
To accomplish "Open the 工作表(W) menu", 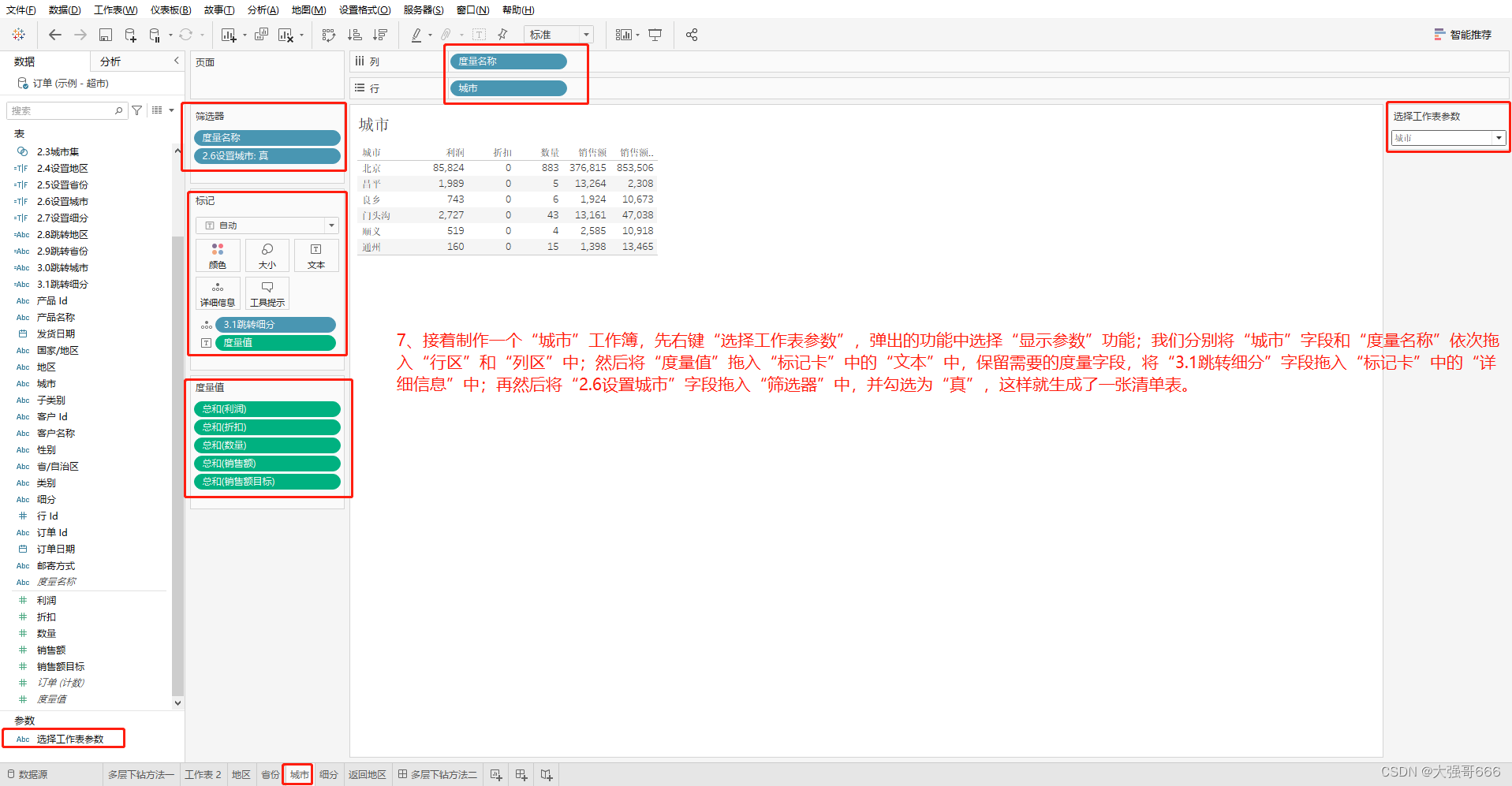I will [x=116, y=10].
